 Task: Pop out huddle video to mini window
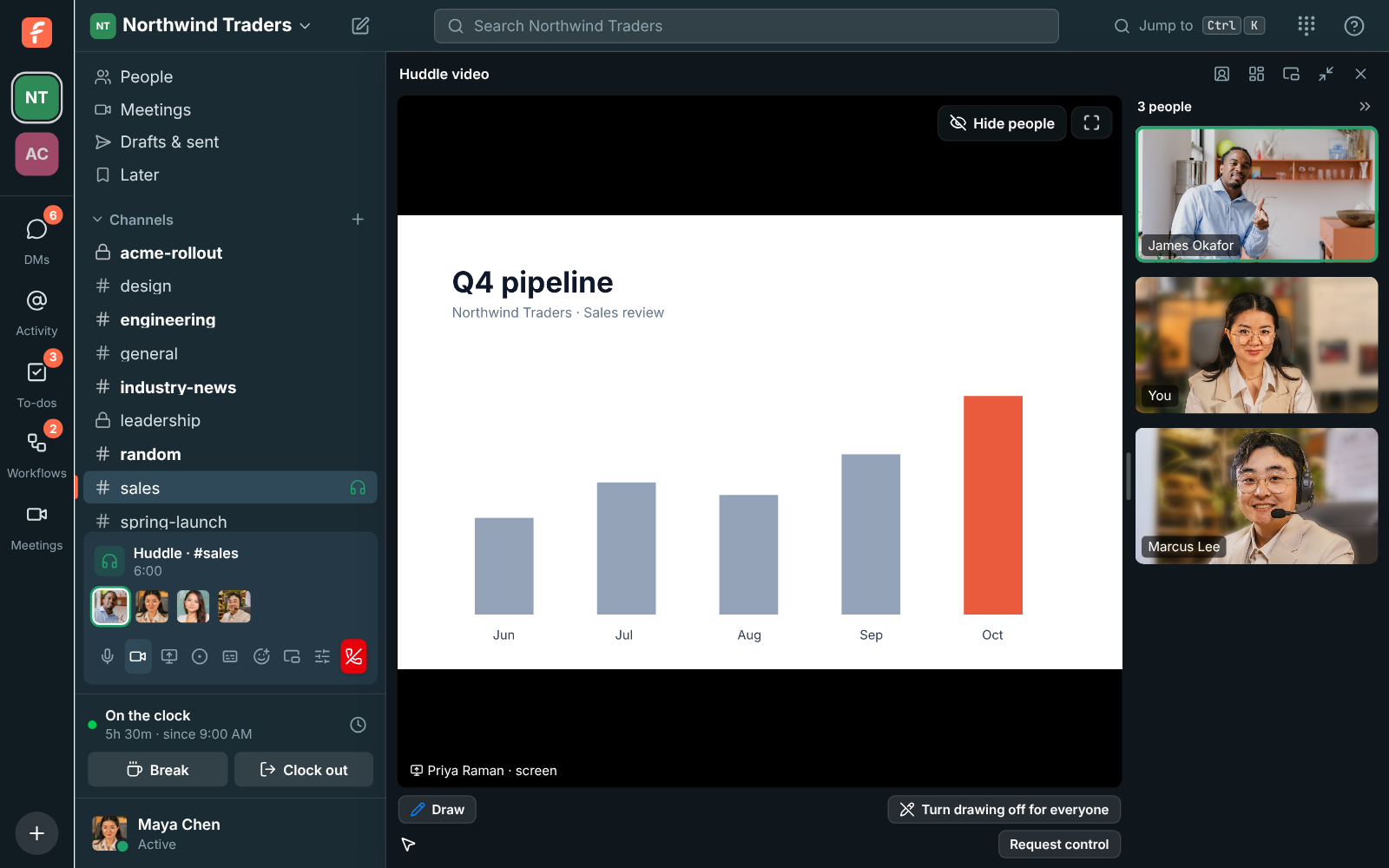(1291, 74)
